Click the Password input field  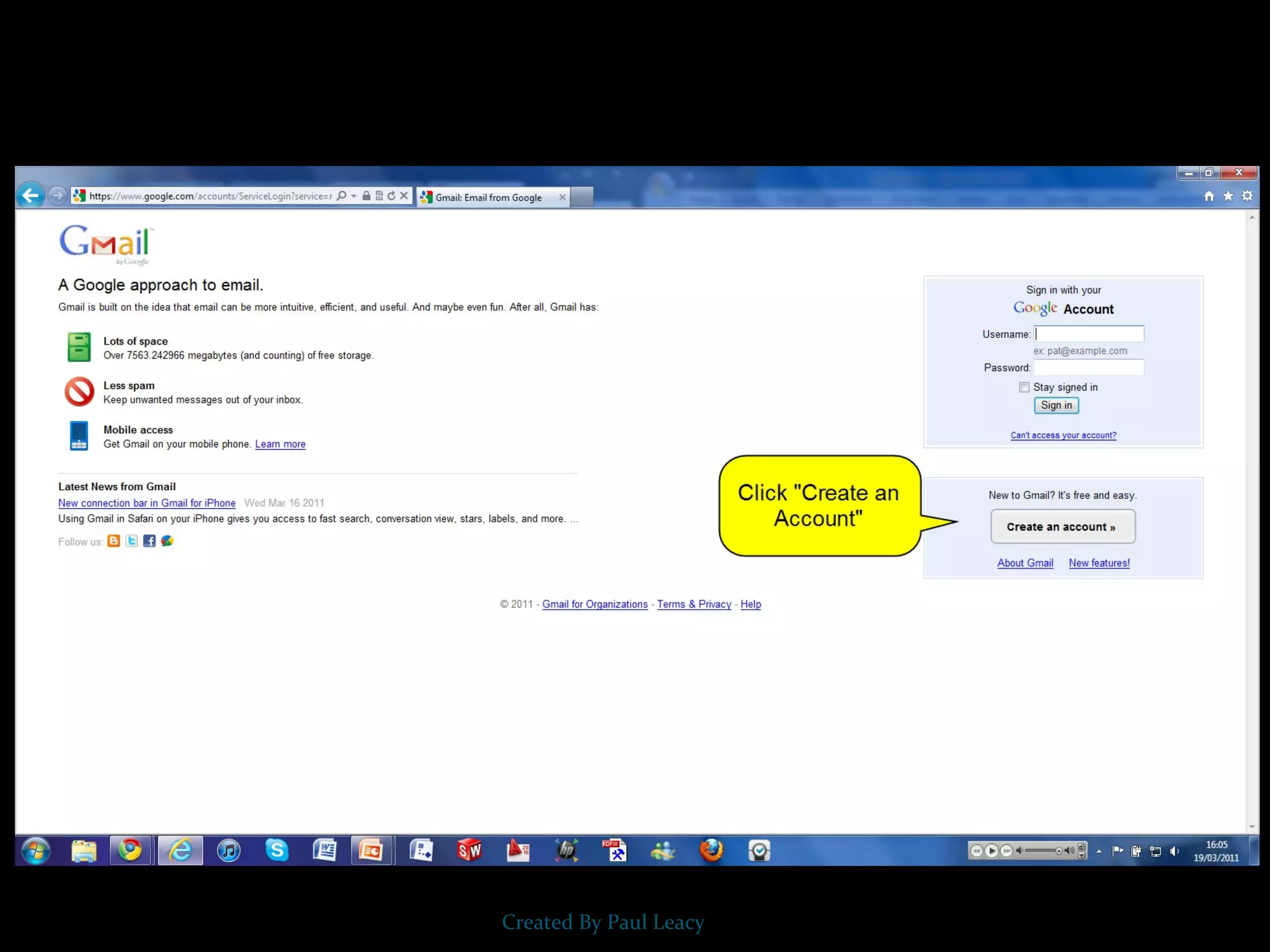click(x=1089, y=368)
